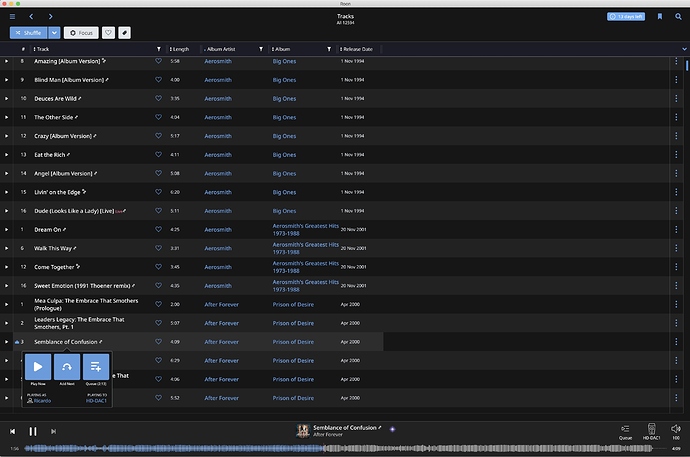Sort by the Track column header
Viewport: 690px width, 457px height.
(x=41, y=49)
